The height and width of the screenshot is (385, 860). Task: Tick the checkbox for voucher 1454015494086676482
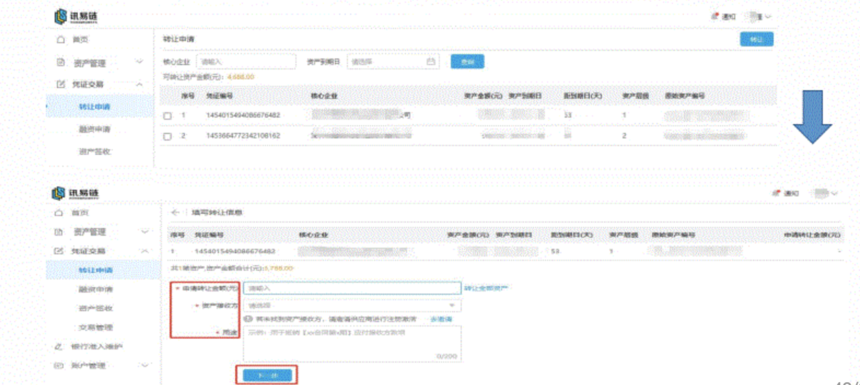pyautogui.click(x=168, y=116)
